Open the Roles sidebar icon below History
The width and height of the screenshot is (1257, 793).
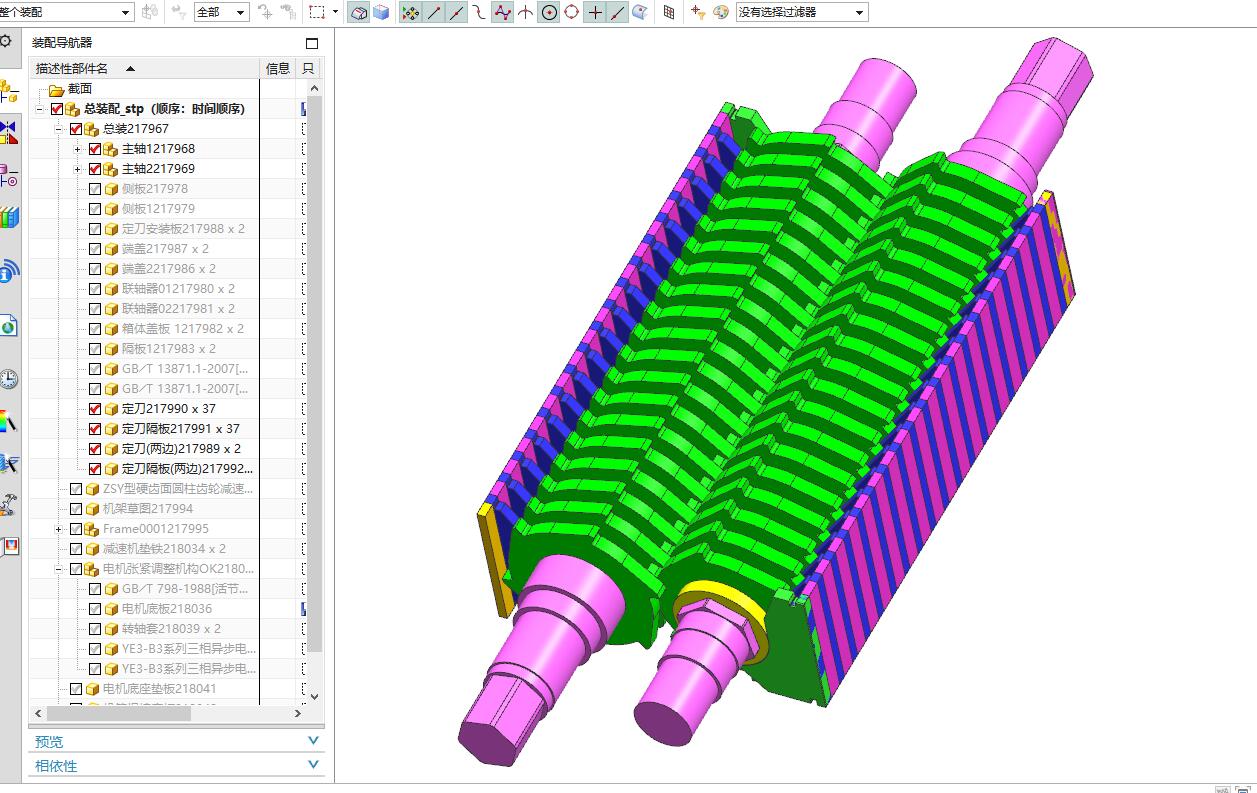[x=8, y=422]
